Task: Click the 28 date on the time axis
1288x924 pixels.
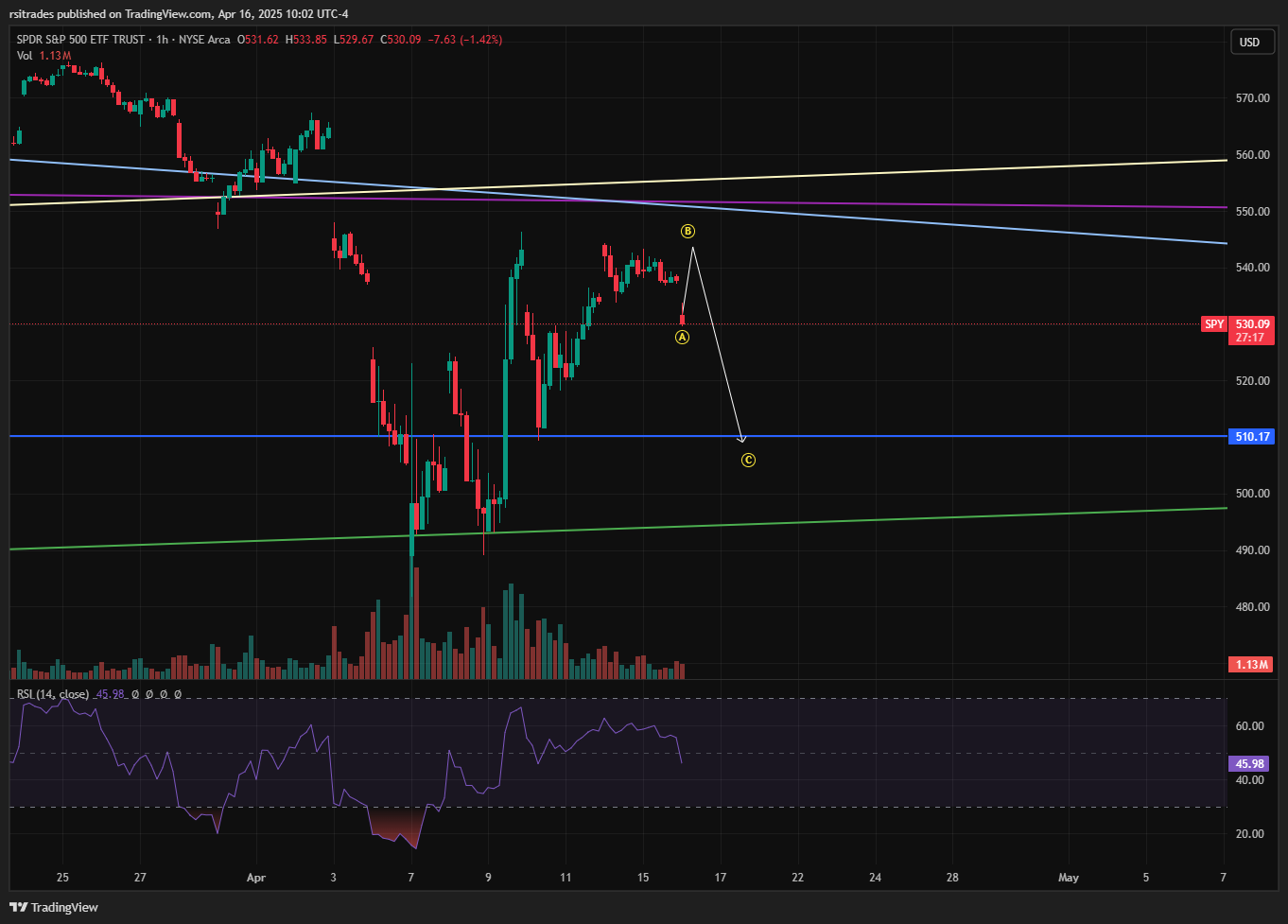Action: click(952, 878)
